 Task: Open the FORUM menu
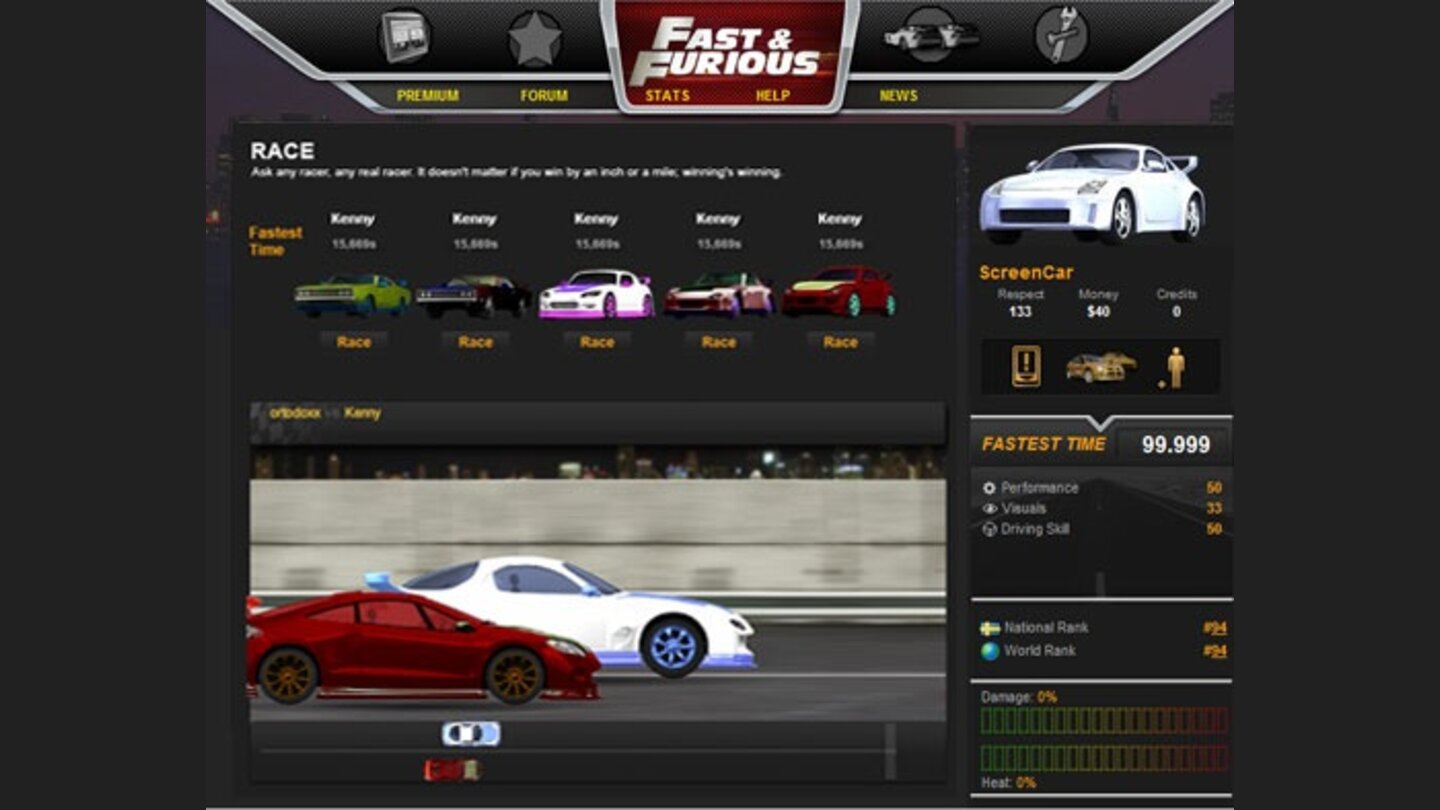click(544, 96)
